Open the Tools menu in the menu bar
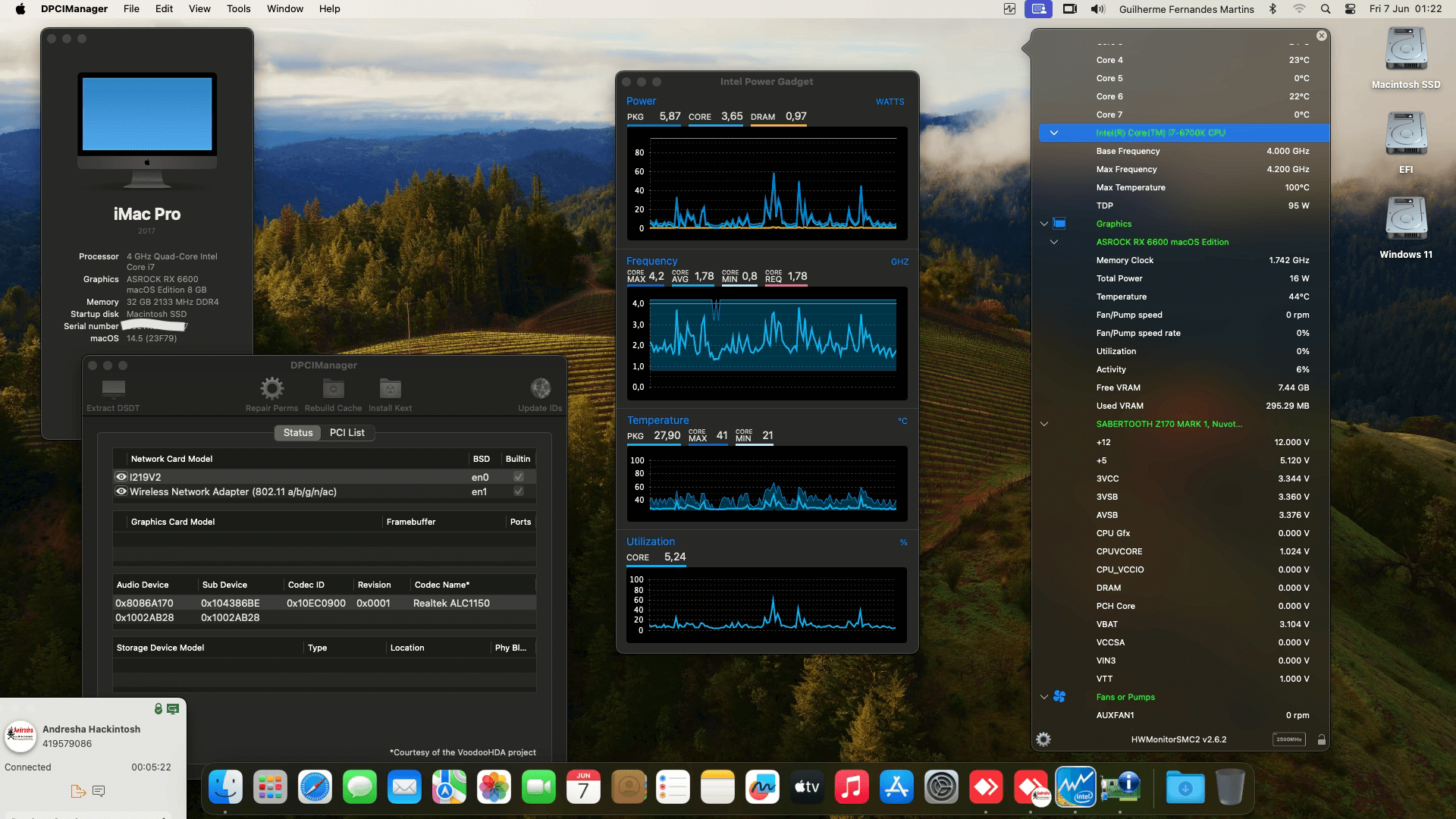Image resolution: width=1456 pixels, height=819 pixels. [238, 8]
